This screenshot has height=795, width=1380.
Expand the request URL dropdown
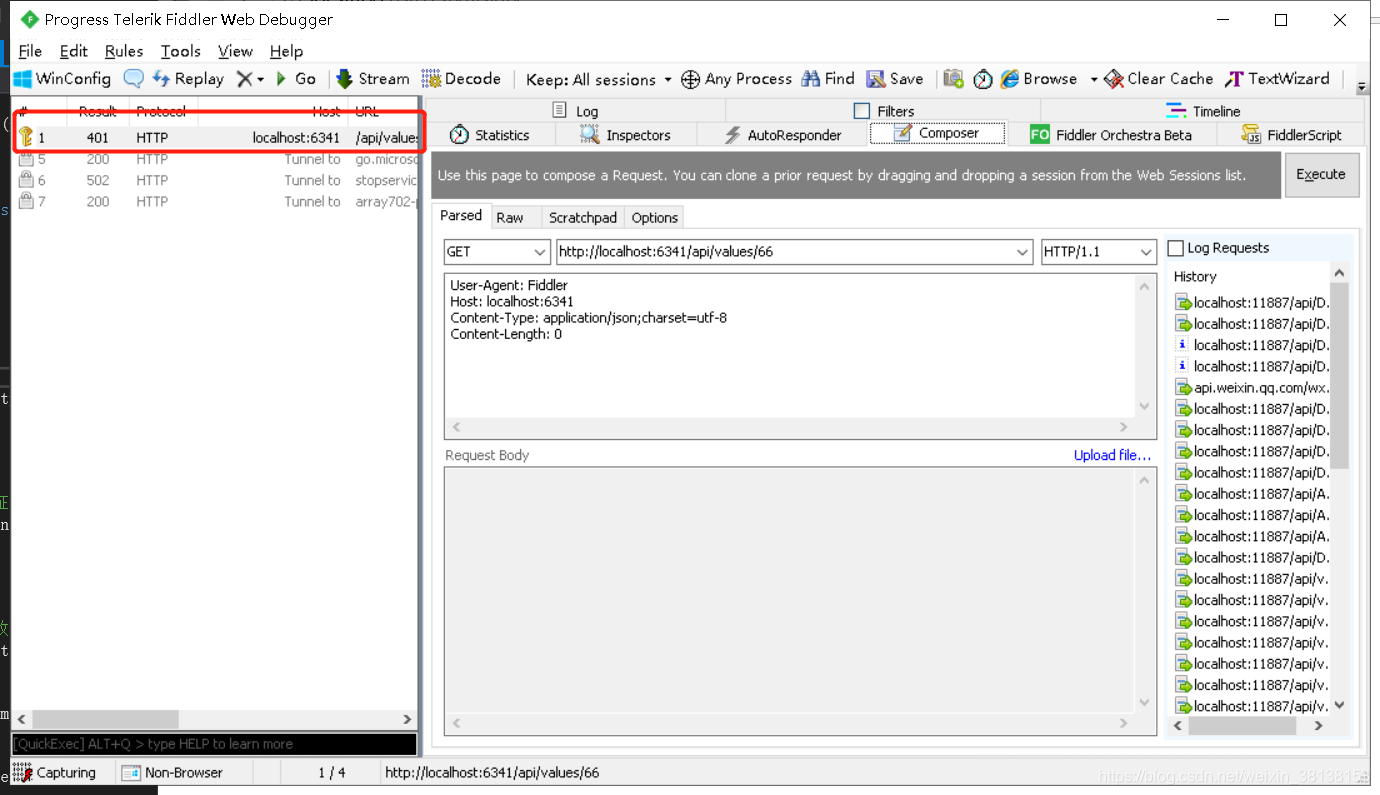coord(1023,252)
